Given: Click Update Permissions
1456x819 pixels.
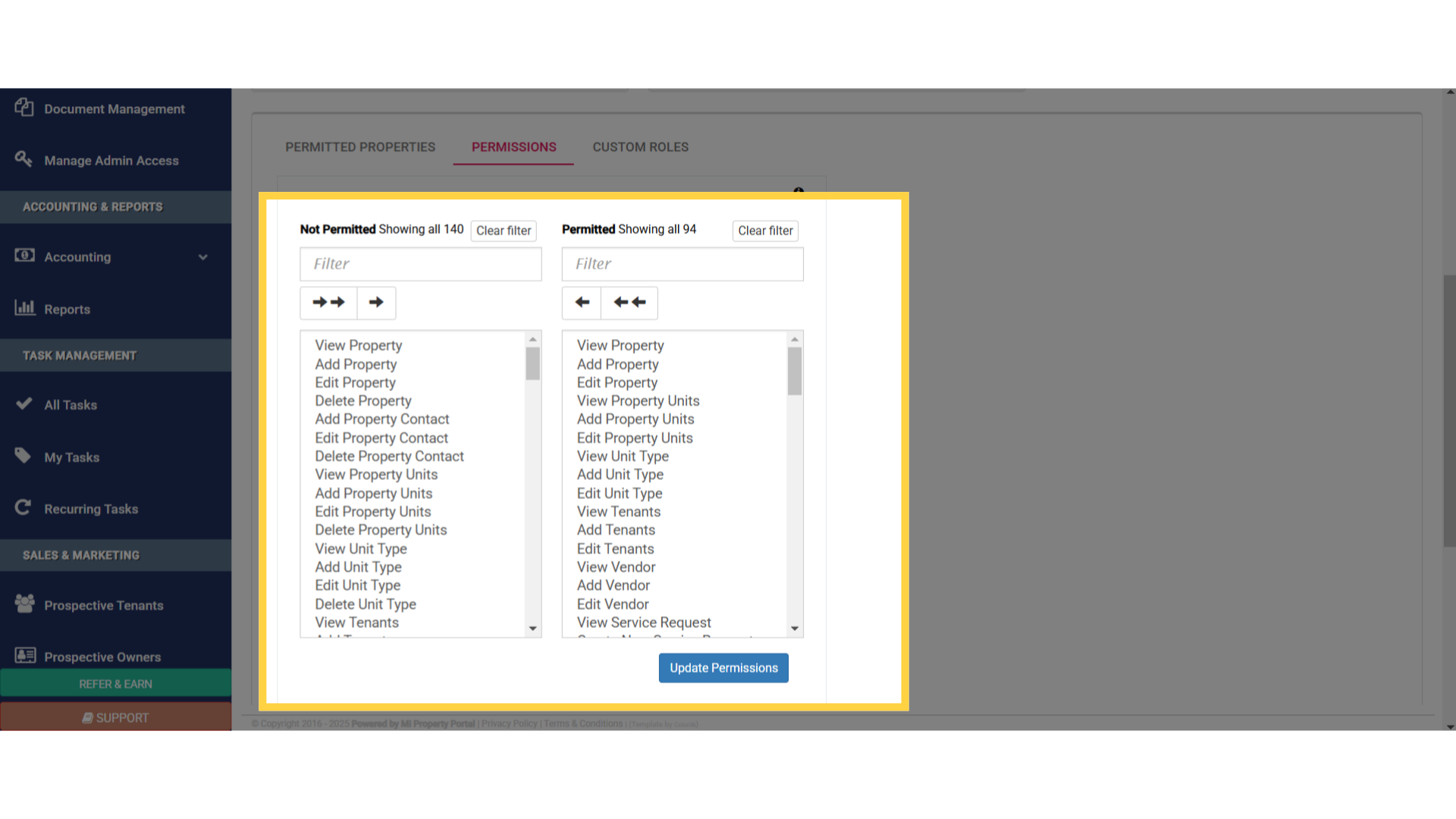Looking at the screenshot, I should click(x=723, y=667).
